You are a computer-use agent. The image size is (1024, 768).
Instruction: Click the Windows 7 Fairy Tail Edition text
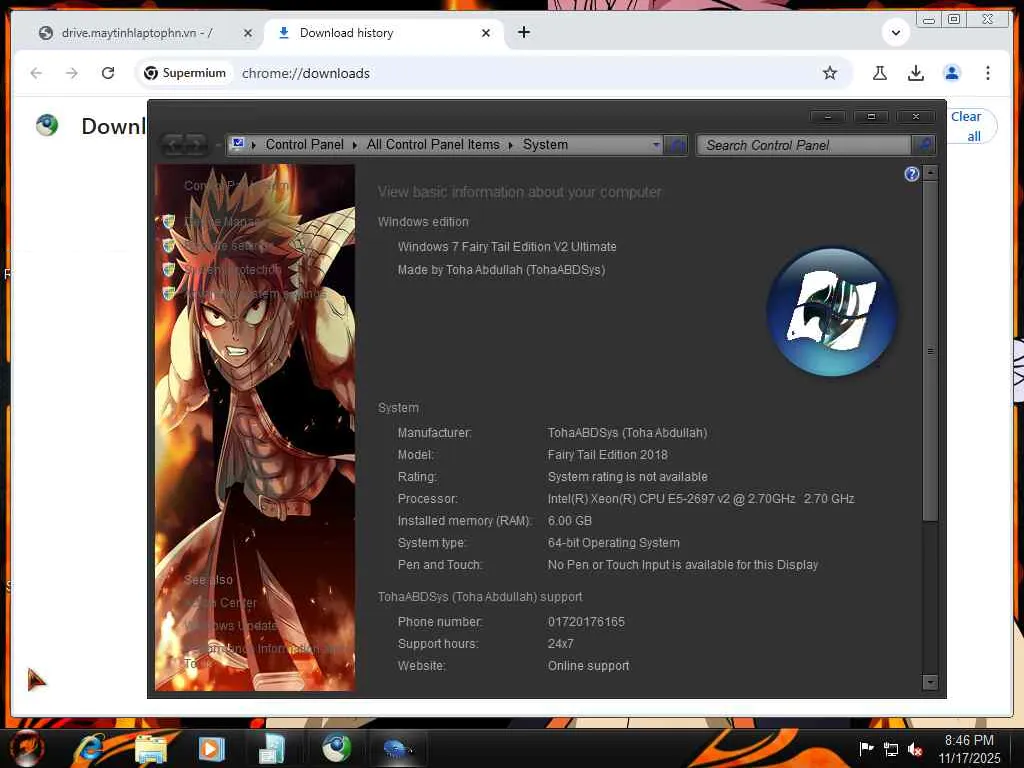pyautogui.click(x=507, y=247)
